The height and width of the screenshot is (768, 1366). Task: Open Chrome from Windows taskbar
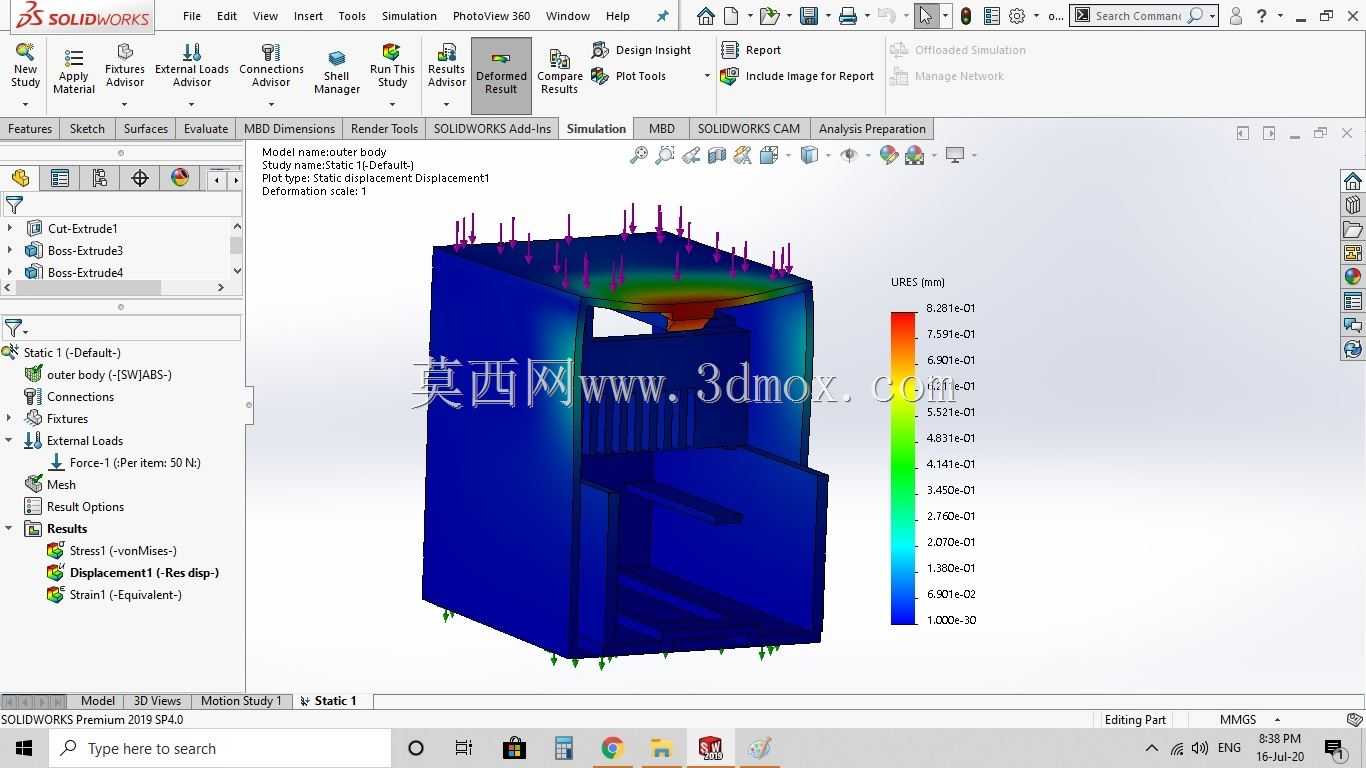(x=612, y=748)
